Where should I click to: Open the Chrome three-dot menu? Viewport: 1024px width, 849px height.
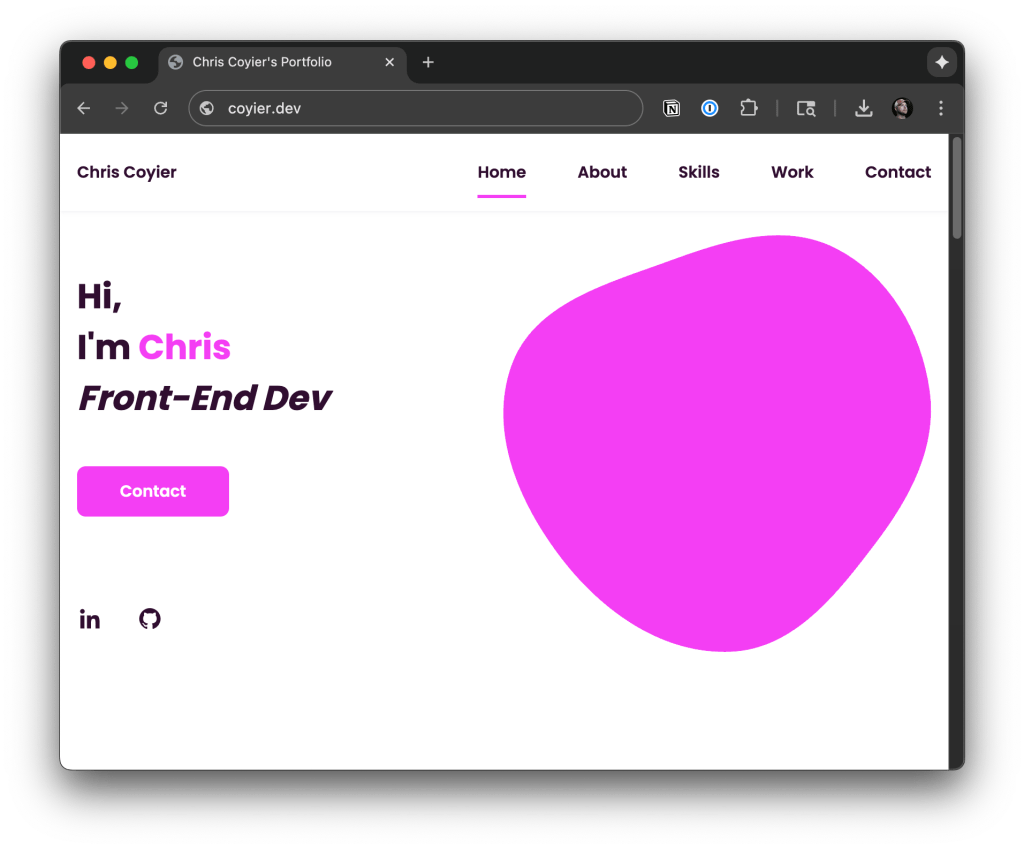click(940, 108)
